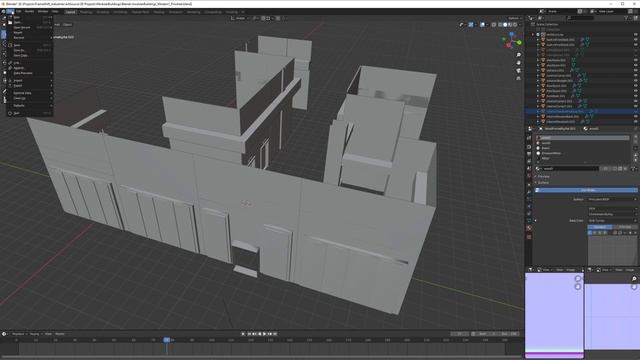This screenshot has height=360, width=640.
Task: Open the Base Color input dropdown
Action: 612,220
